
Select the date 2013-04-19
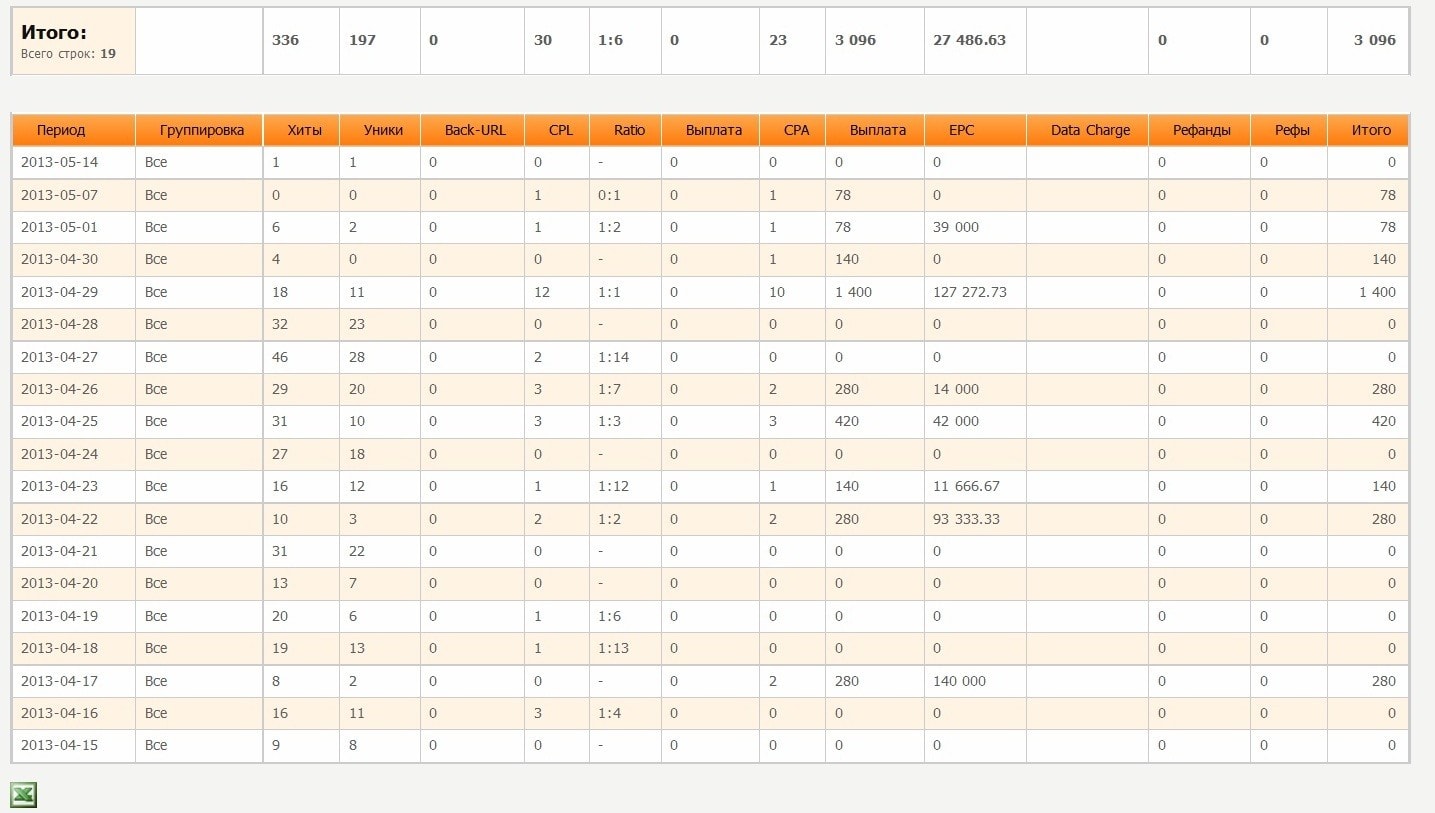59,616
